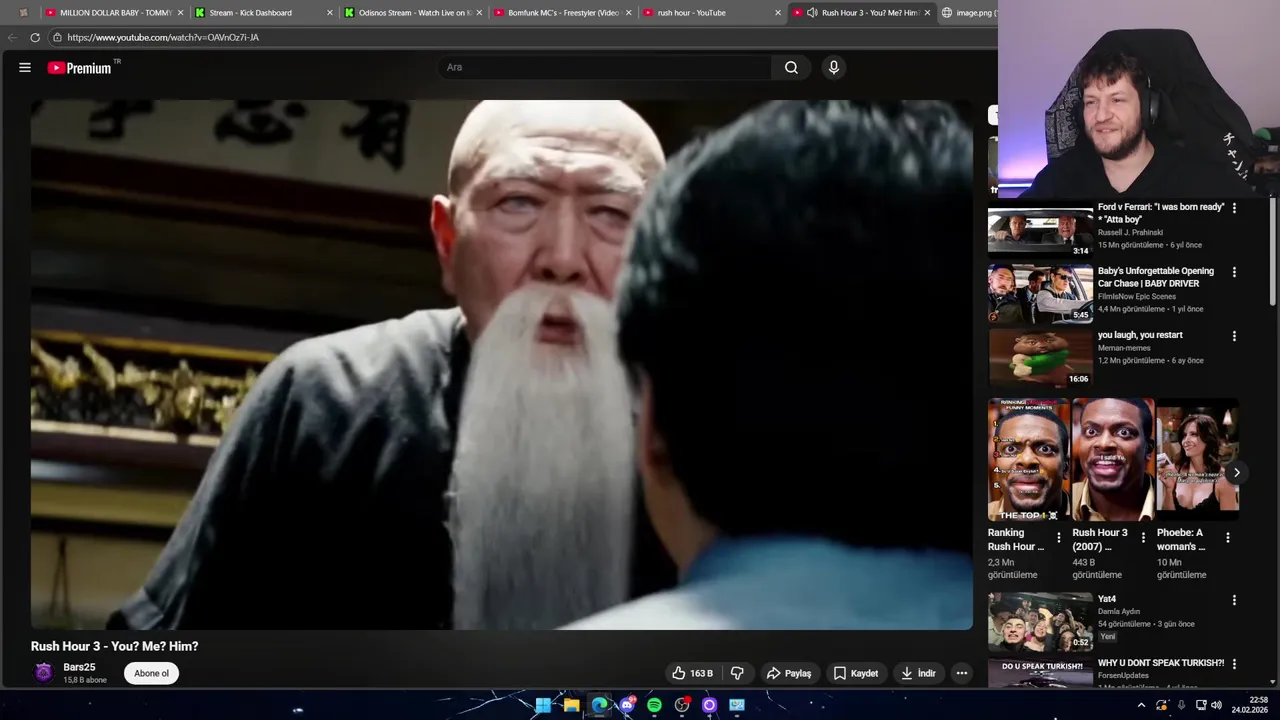Click Russell J. Prahinski channel name
The height and width of the screenshot is (720, 1280).
click(1130, 232)
